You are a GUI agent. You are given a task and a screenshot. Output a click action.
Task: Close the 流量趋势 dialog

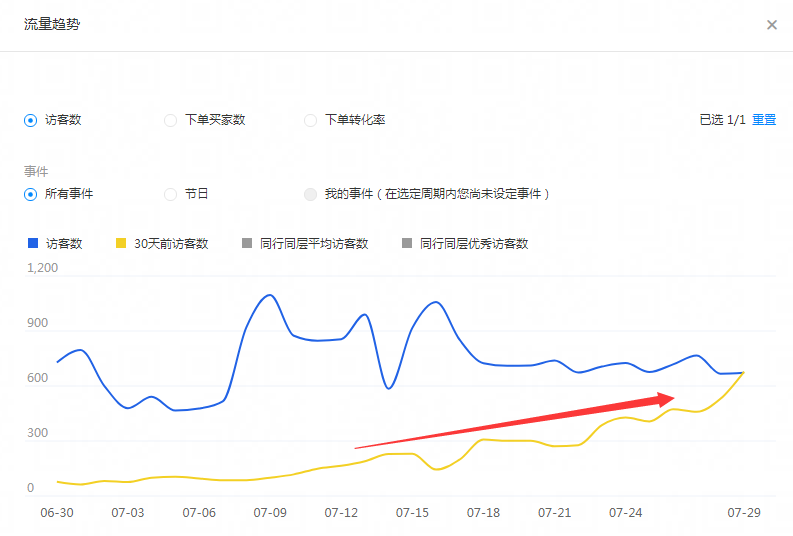pyautogui.click(x=771, y=25)
